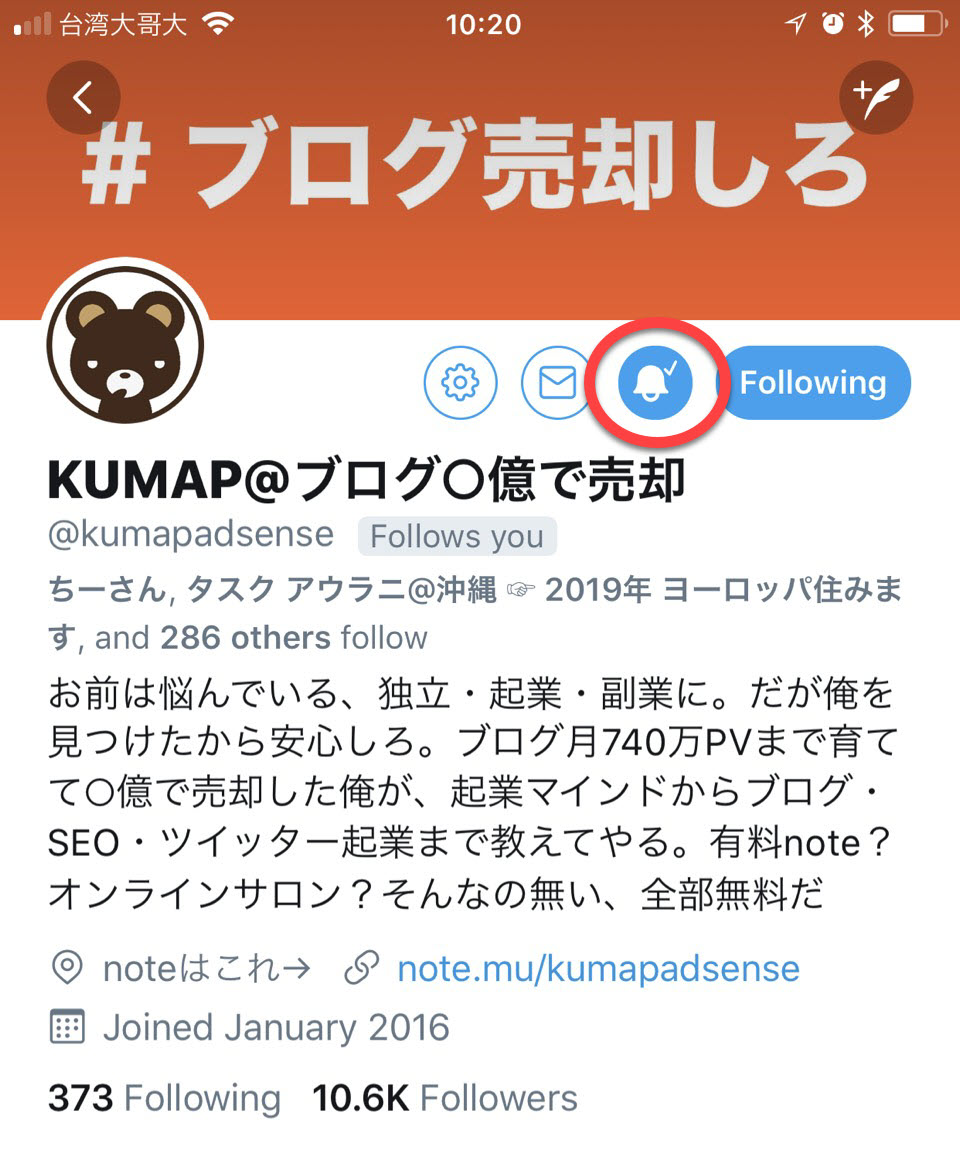Open the 10.6K Followers list

click(x=445, y=1098)
